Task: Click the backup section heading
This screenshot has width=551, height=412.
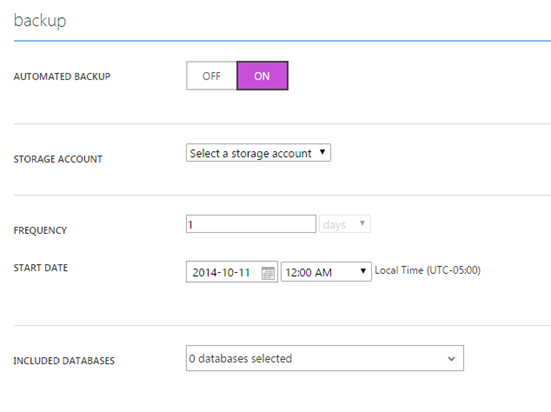Action: 40,20
